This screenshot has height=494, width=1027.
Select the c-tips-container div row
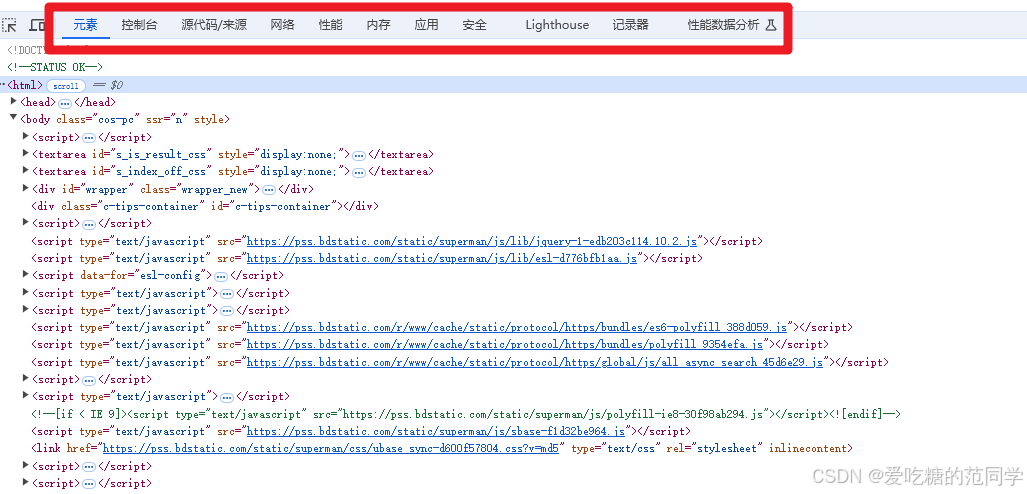coord(206,206)
